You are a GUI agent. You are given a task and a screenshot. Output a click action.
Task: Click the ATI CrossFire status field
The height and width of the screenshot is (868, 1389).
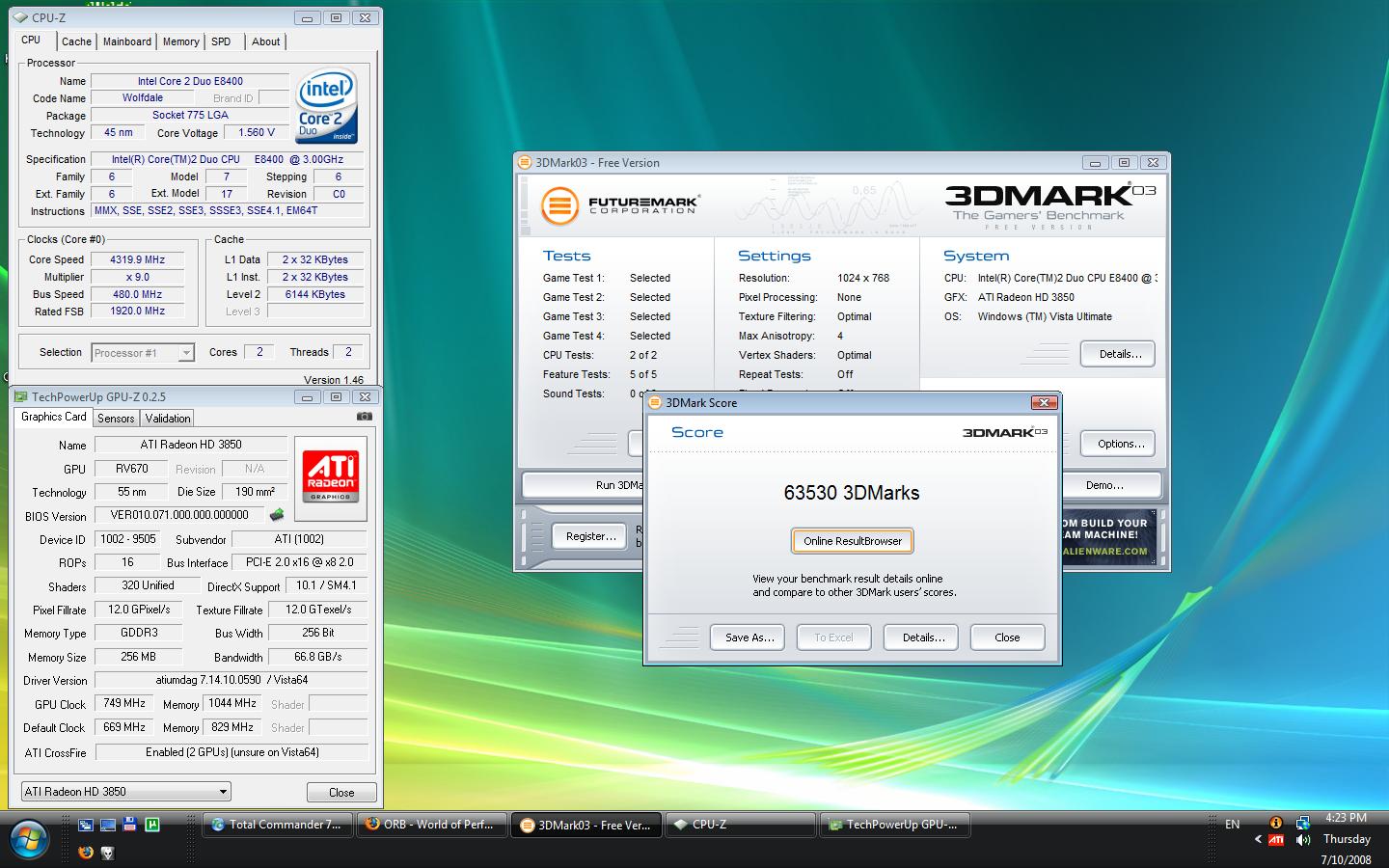[x=231, y=752]
